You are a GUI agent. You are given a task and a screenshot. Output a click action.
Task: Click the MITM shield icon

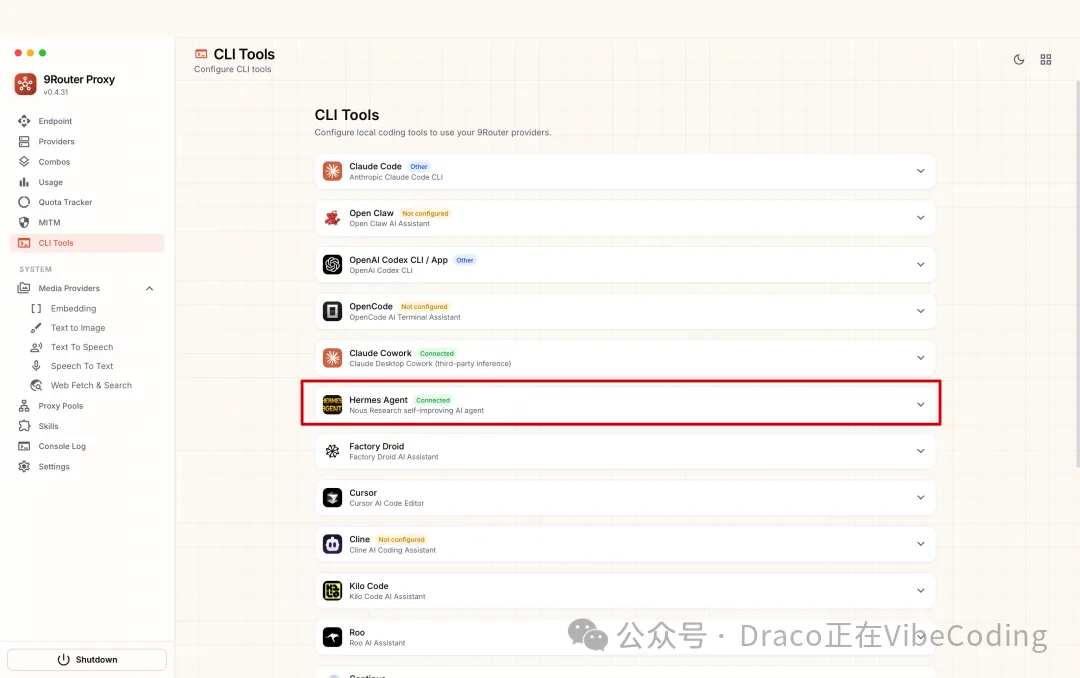pos(24,223)
